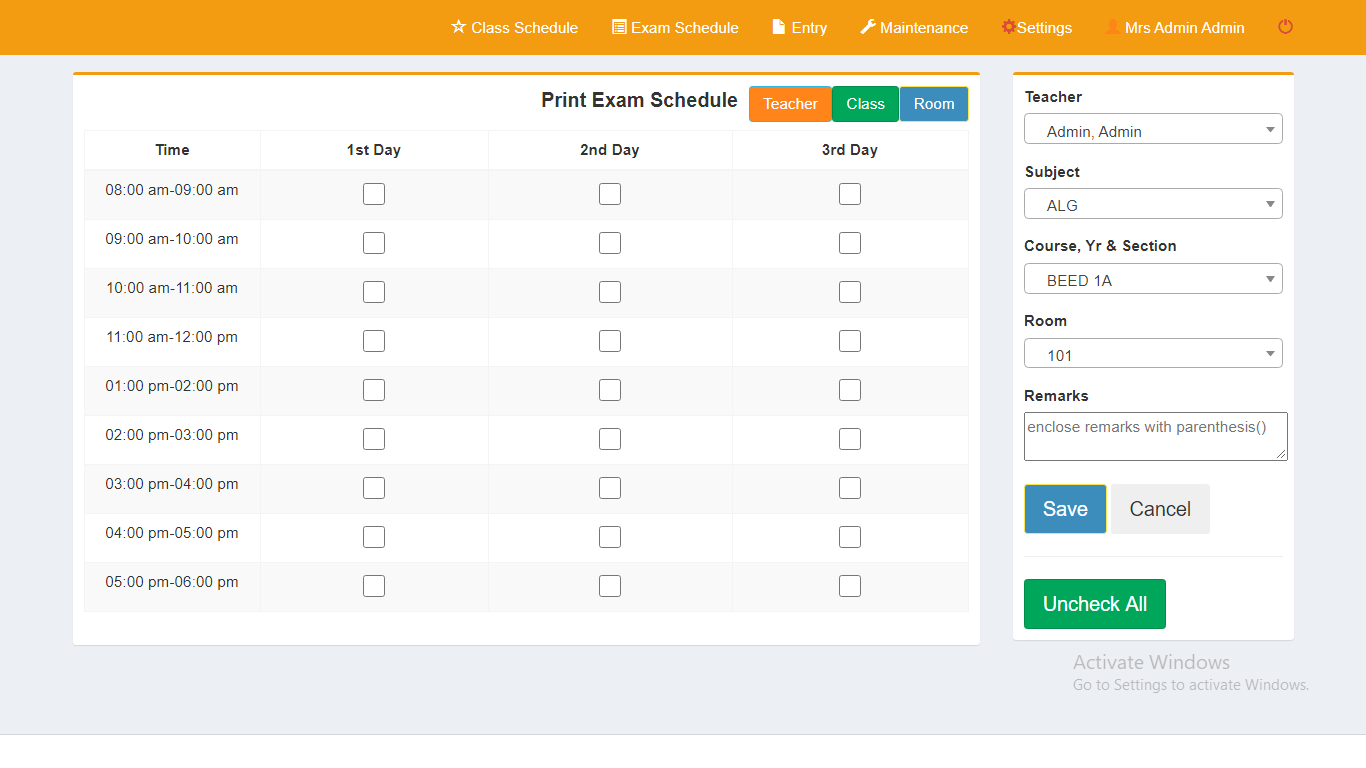Image resolution: width=1366 pixels, height=768 pixels.
Task: Check 1st Day 02:00 pm-03:00 pm slot
Action: (x=374, y=439)
